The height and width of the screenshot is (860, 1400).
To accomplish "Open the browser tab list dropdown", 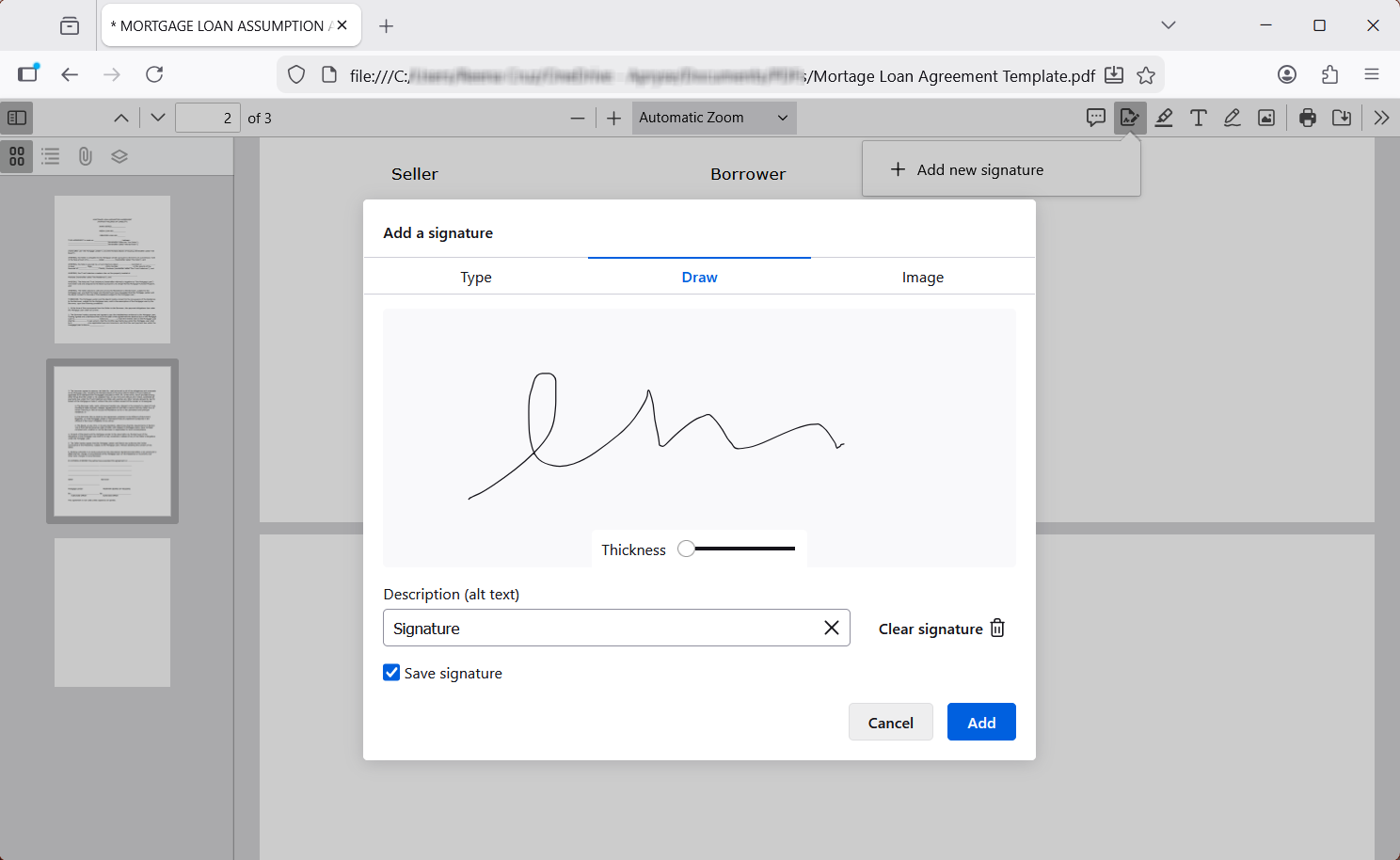I will (1168, 25).
